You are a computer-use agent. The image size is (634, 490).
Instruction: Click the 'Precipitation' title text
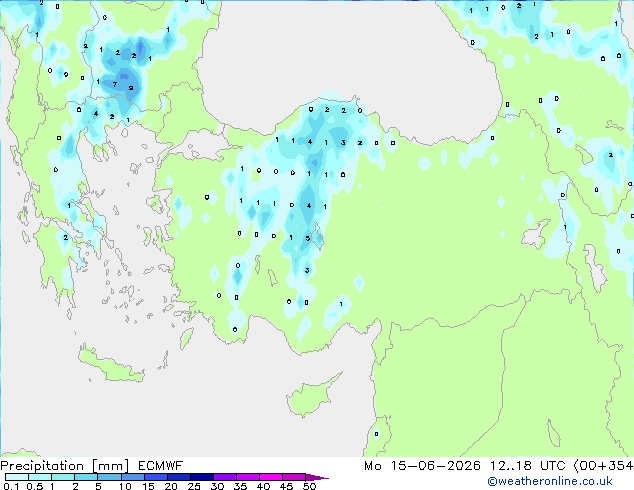click(x=42, y=466)
